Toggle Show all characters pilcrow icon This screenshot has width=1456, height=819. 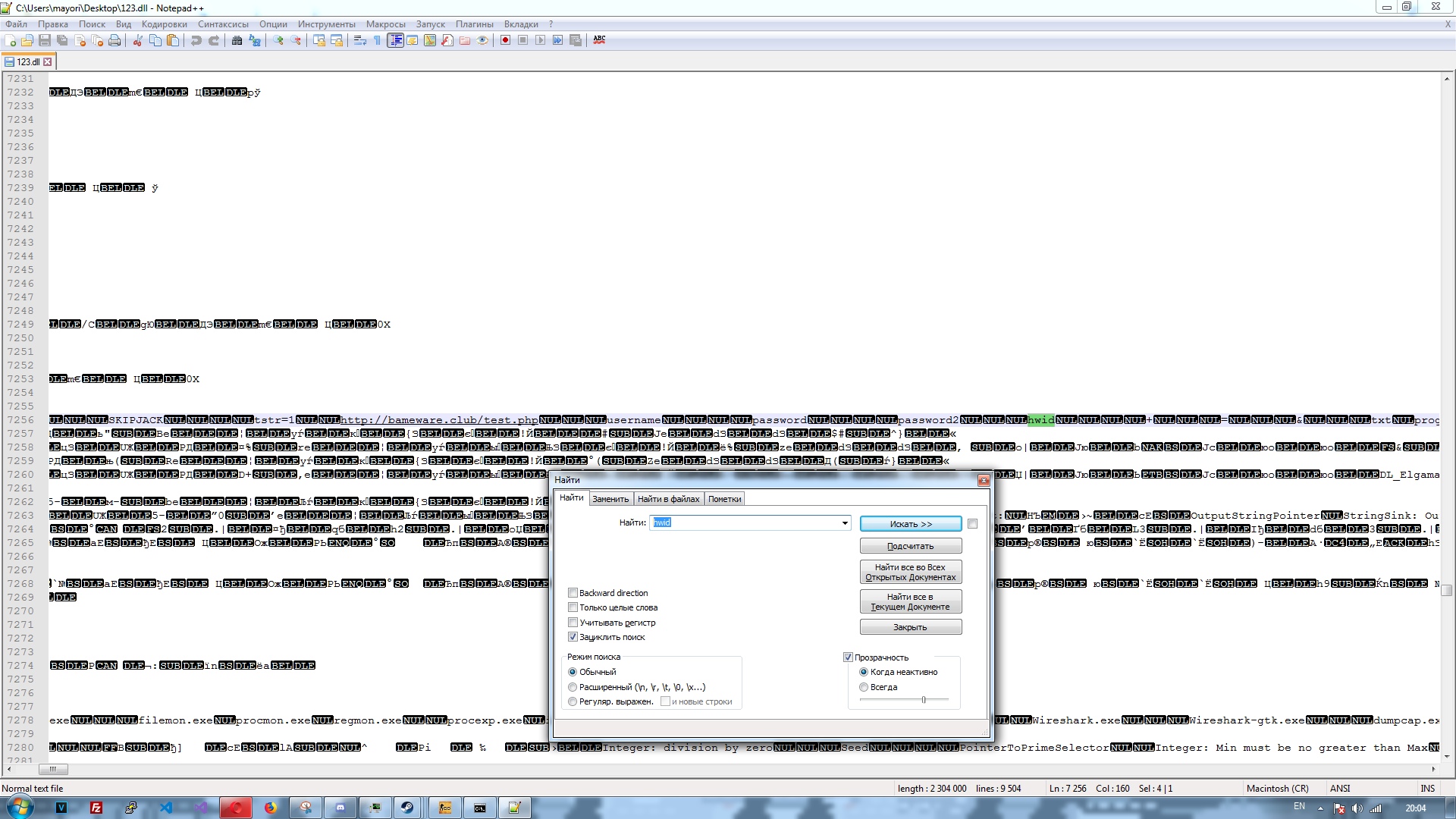point(377,40)
